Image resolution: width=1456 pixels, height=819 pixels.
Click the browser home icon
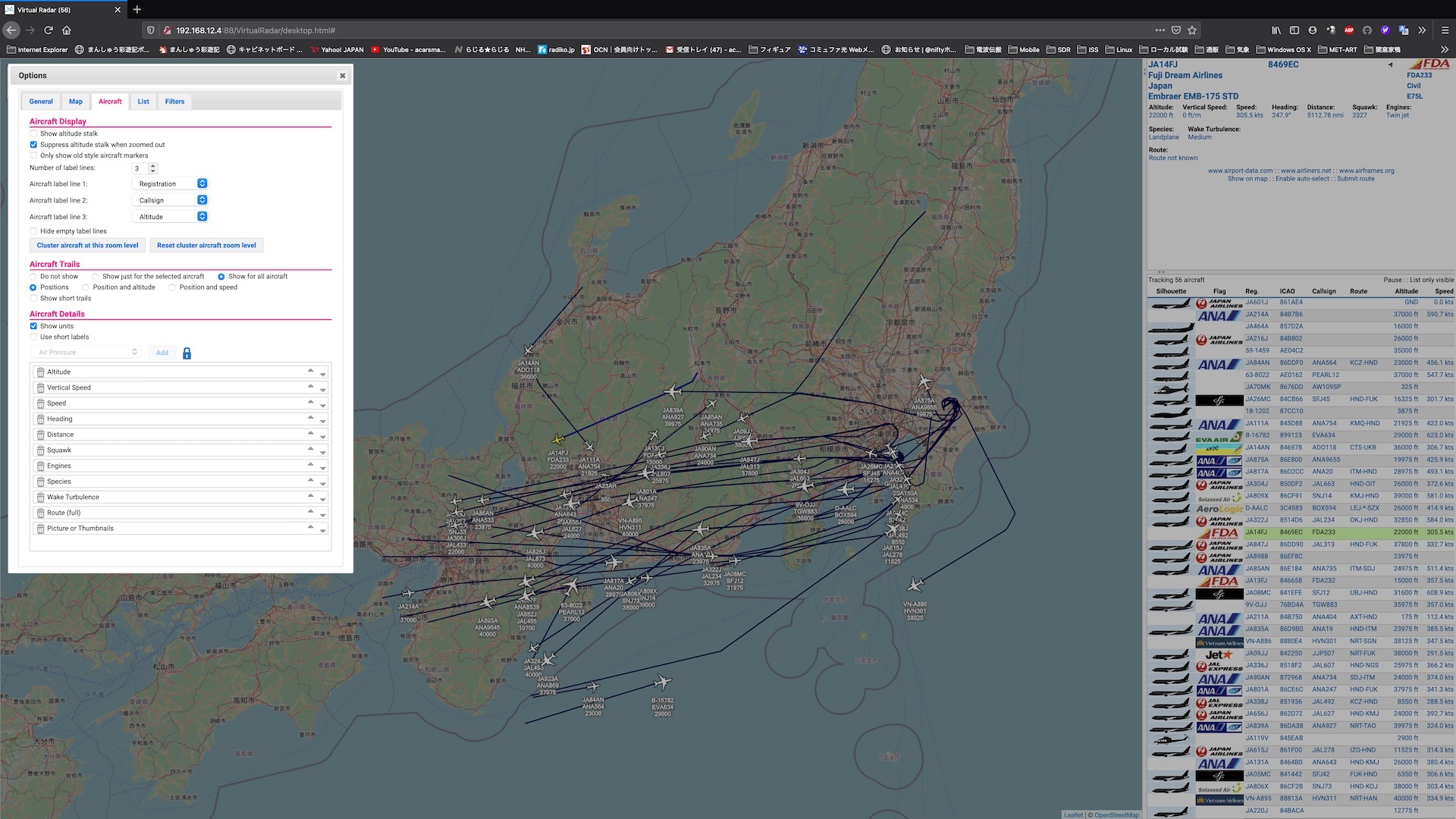coord(67,30)
